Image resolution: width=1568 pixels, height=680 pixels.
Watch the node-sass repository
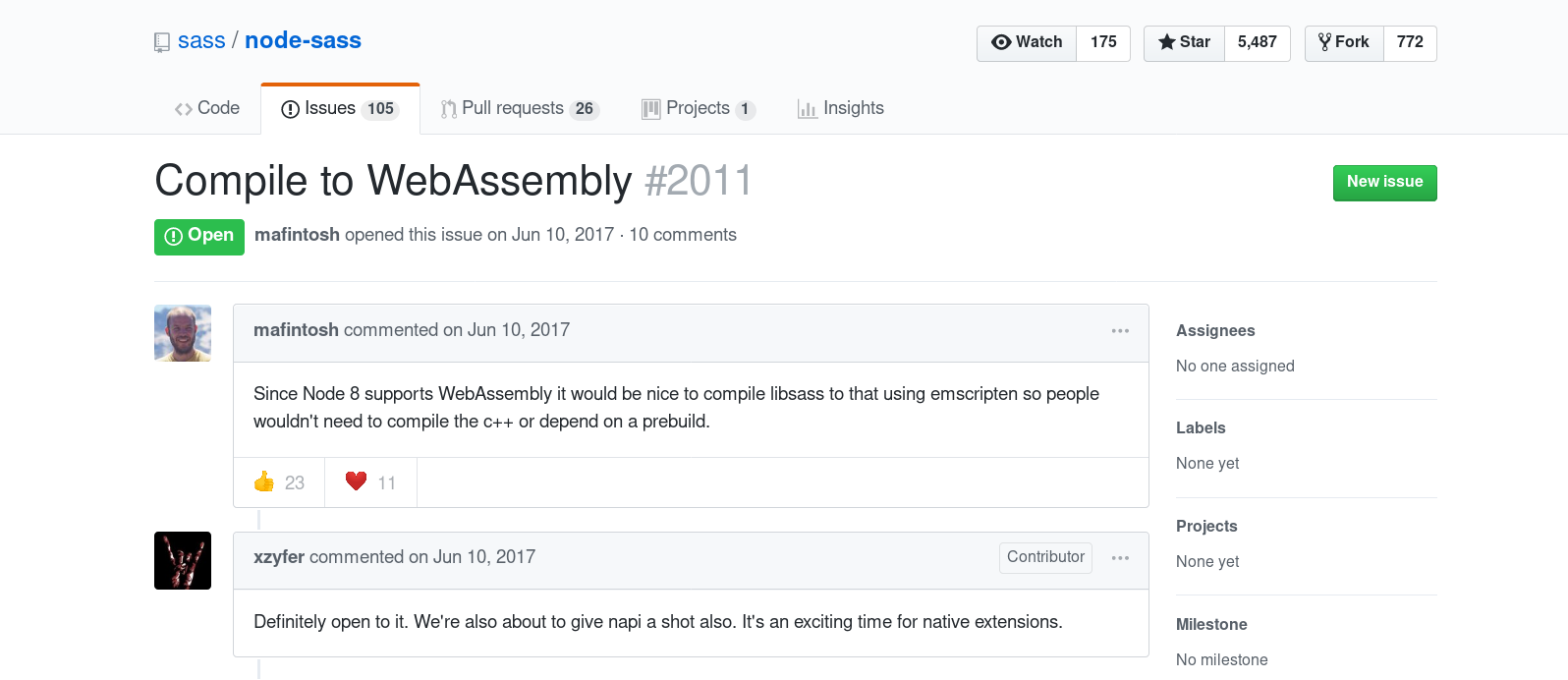click(x=1027, y=42)
